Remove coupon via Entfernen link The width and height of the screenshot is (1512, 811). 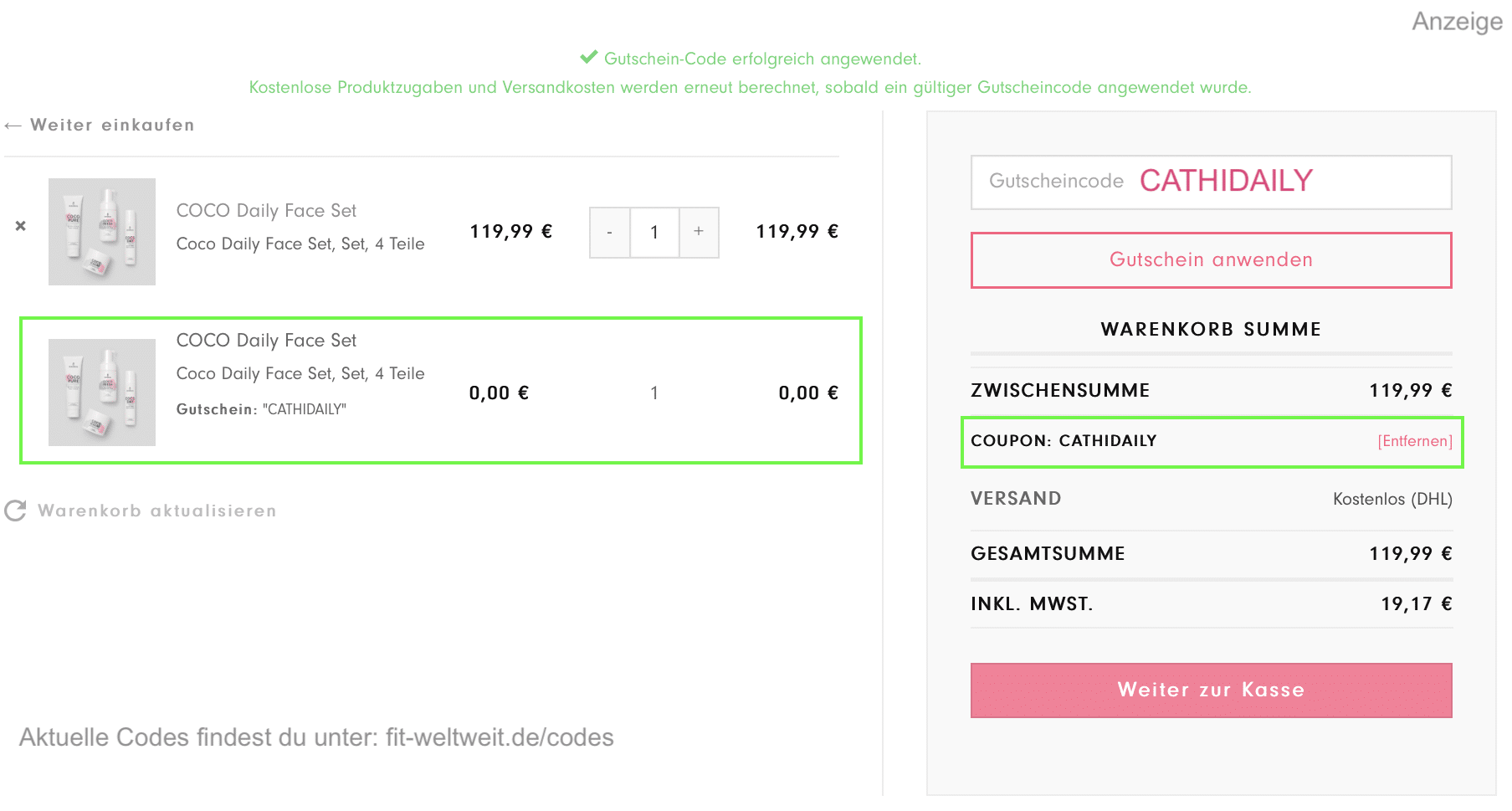[x=1415, y=441]
